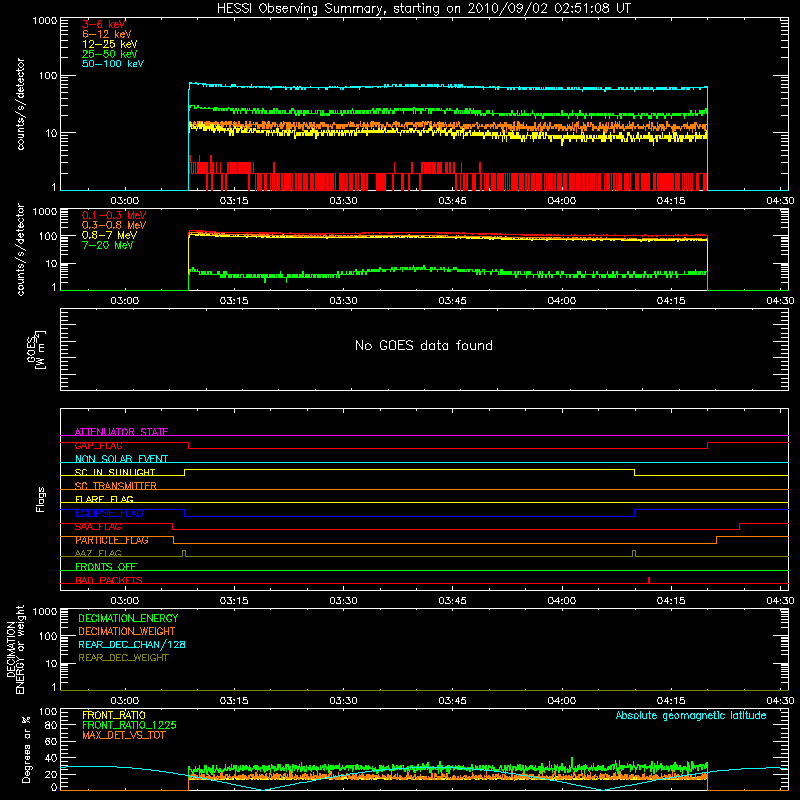Image resolution: width=800 pixels, height=800 pixels.
Task: Click the 'No GOES data found' message
Action: tap(424, 345)
